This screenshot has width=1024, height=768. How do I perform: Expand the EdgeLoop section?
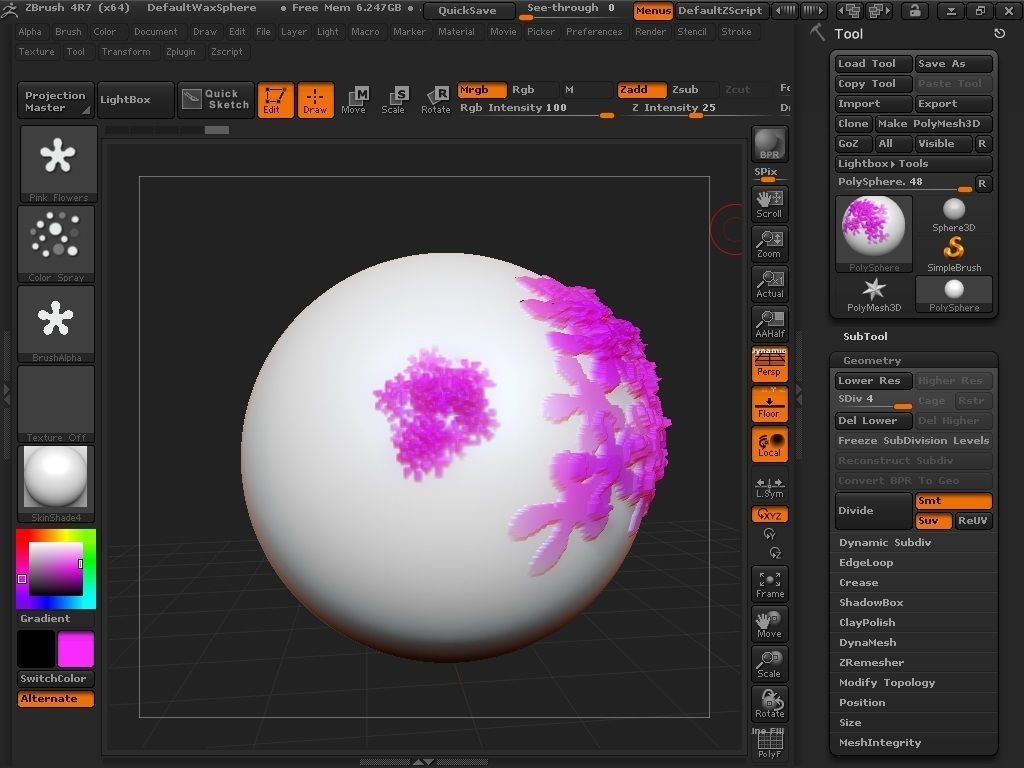[866, 563]
